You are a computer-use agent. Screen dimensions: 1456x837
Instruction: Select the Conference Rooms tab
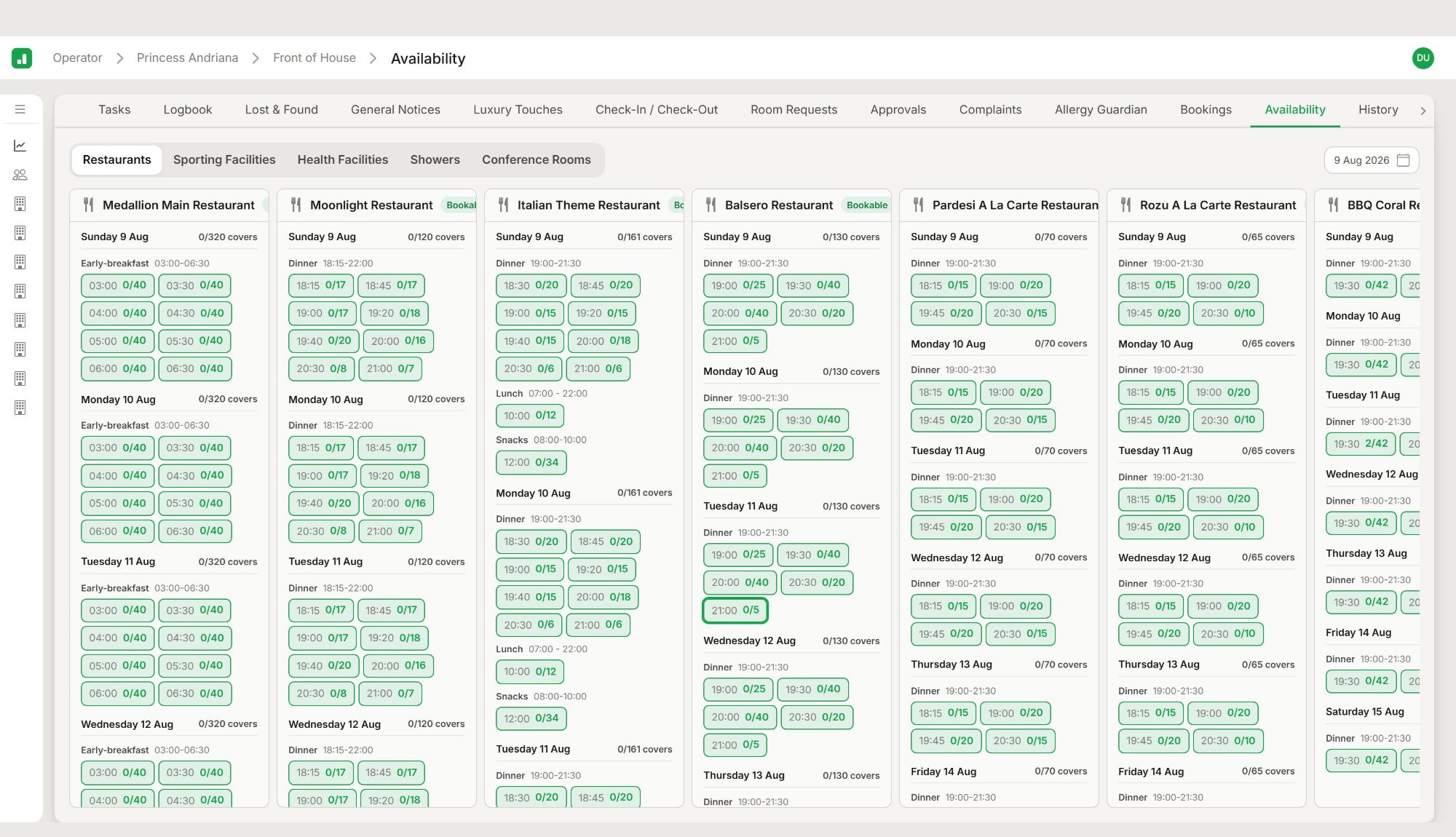536,160
